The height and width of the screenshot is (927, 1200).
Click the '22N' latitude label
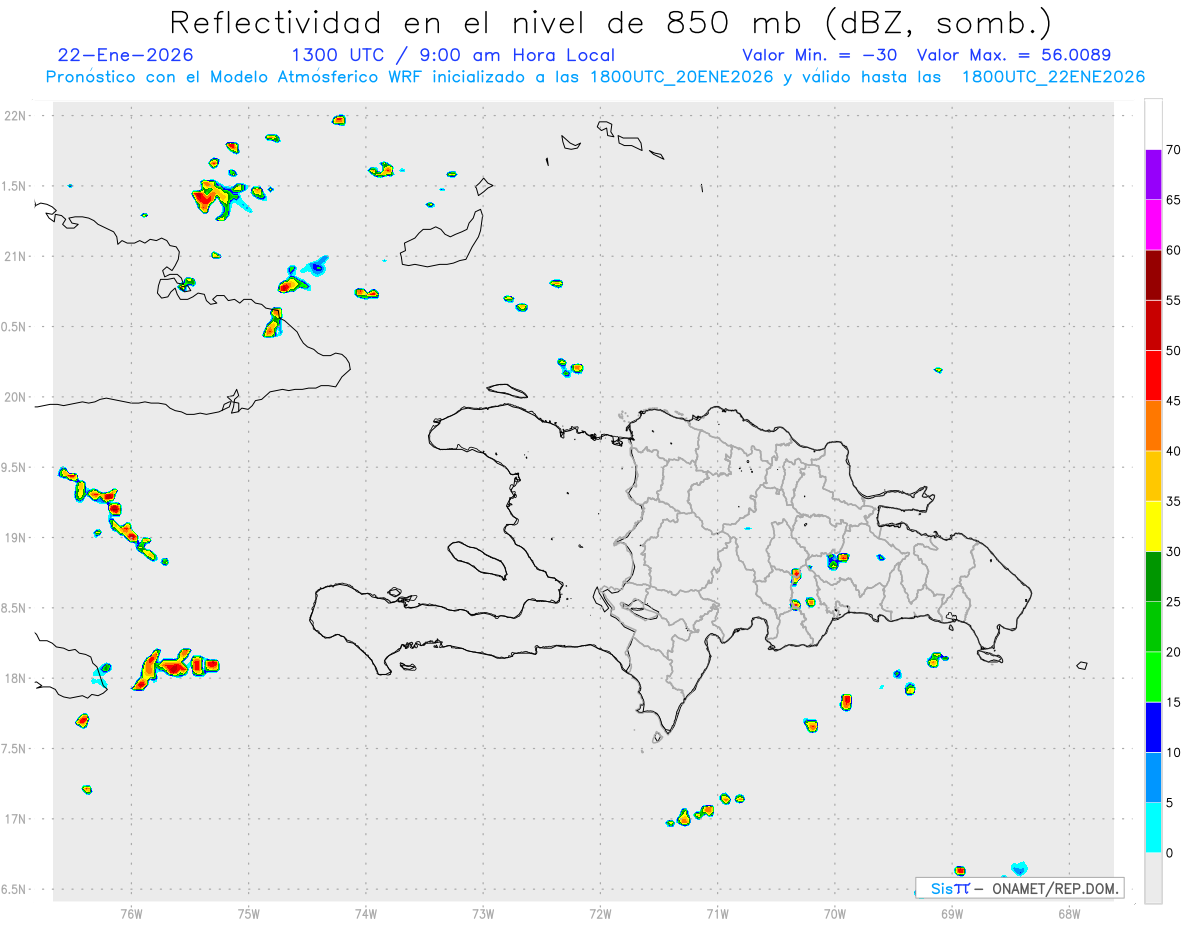click(x=15, y=116)
